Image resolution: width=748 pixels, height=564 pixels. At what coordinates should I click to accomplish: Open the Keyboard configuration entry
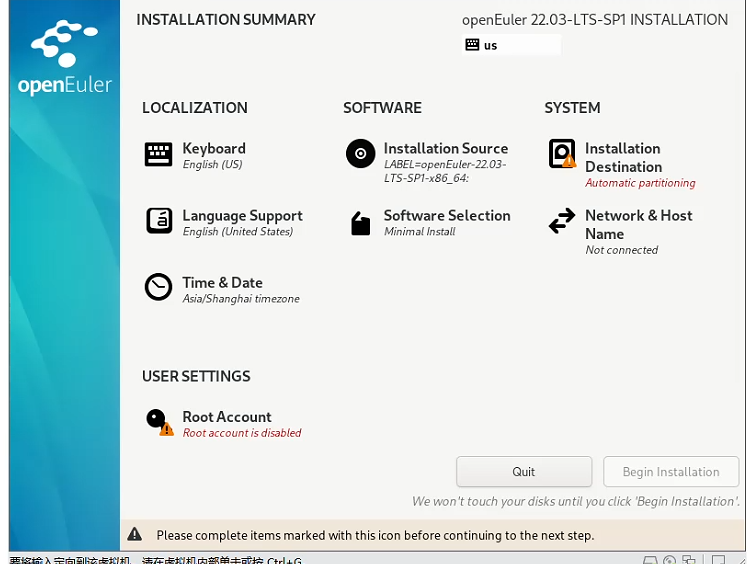tap(195, 155)
